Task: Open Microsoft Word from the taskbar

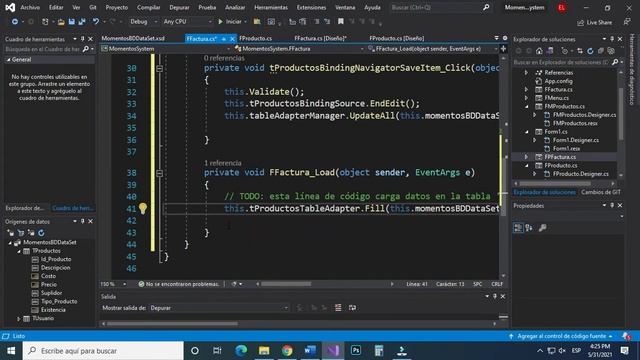Action: point(310,351)
